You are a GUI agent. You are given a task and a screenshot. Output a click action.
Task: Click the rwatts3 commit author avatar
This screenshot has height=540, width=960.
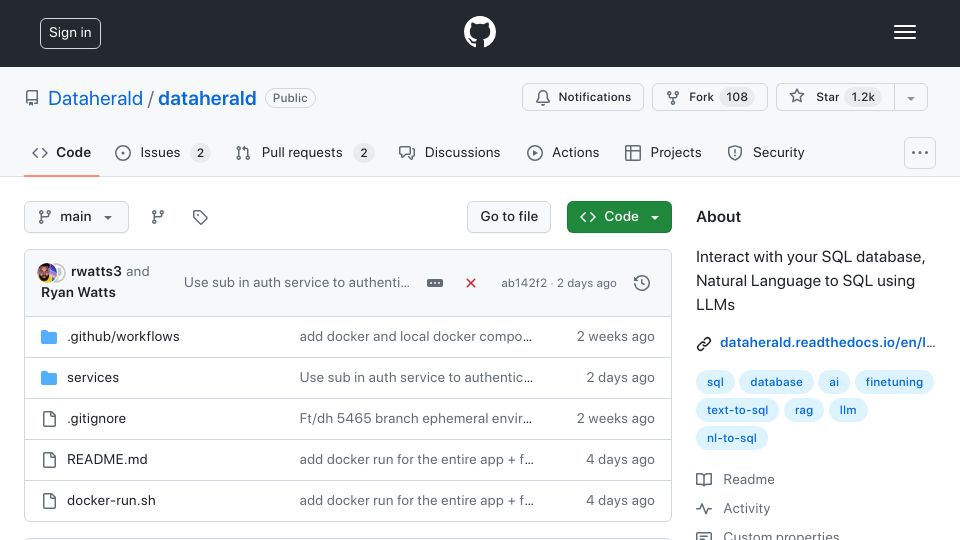pyautogui.click(x=47, y=272)
